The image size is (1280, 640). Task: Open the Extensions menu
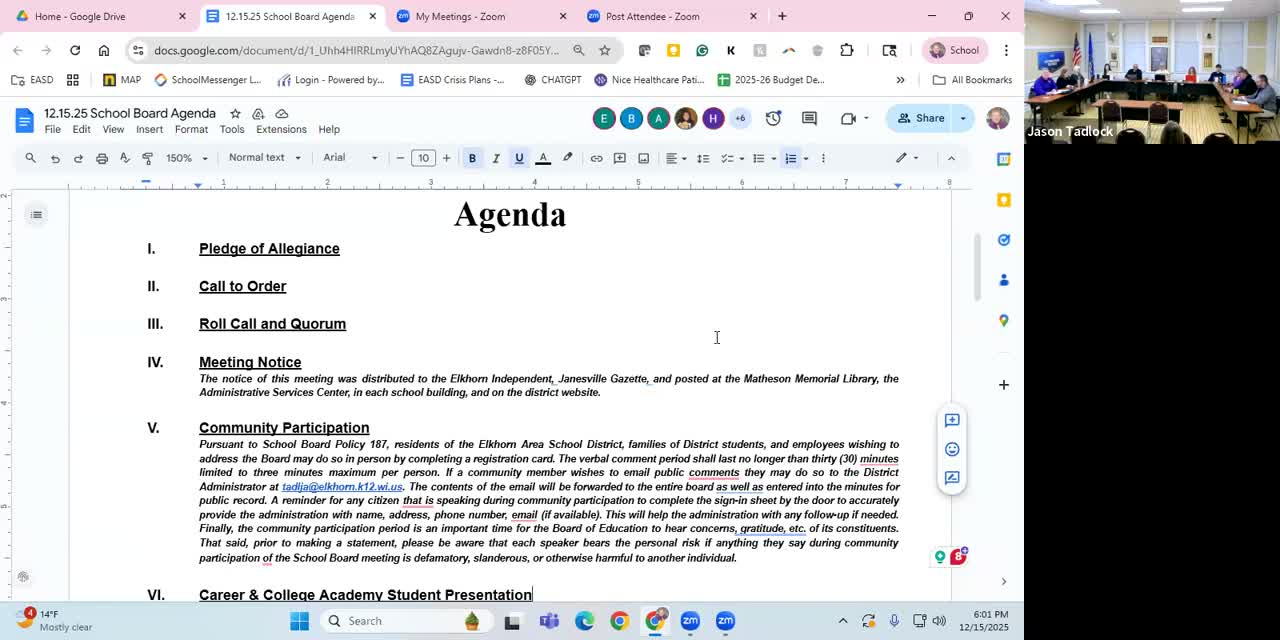(x=281, y=129)
